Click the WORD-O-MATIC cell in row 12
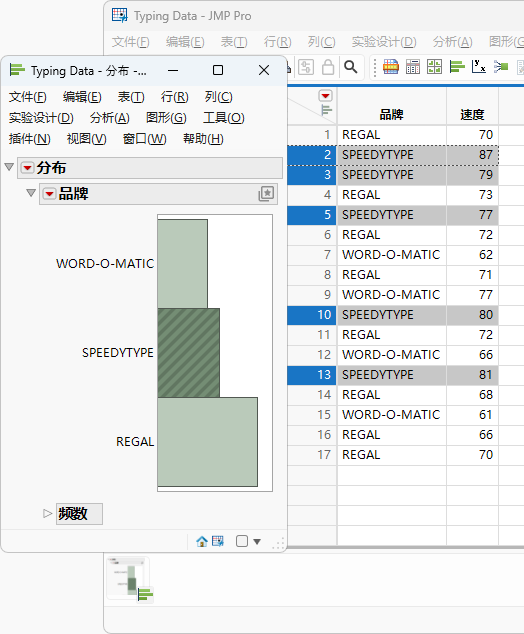 coord(392,355)
